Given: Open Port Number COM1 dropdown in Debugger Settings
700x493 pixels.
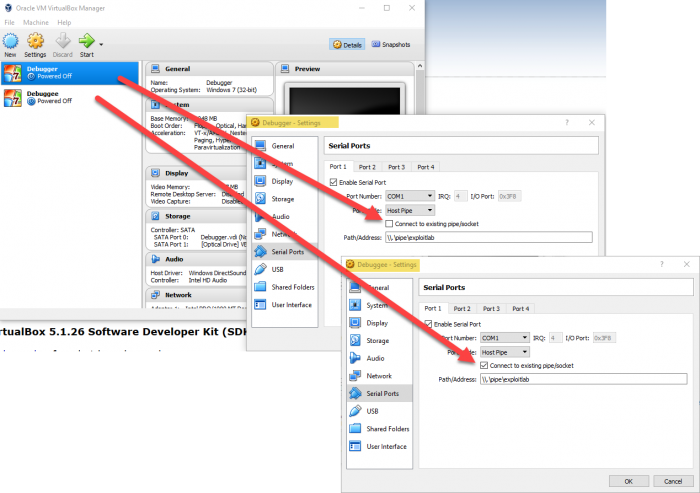Looking at the screenshot, I should (x=409, y=196).
